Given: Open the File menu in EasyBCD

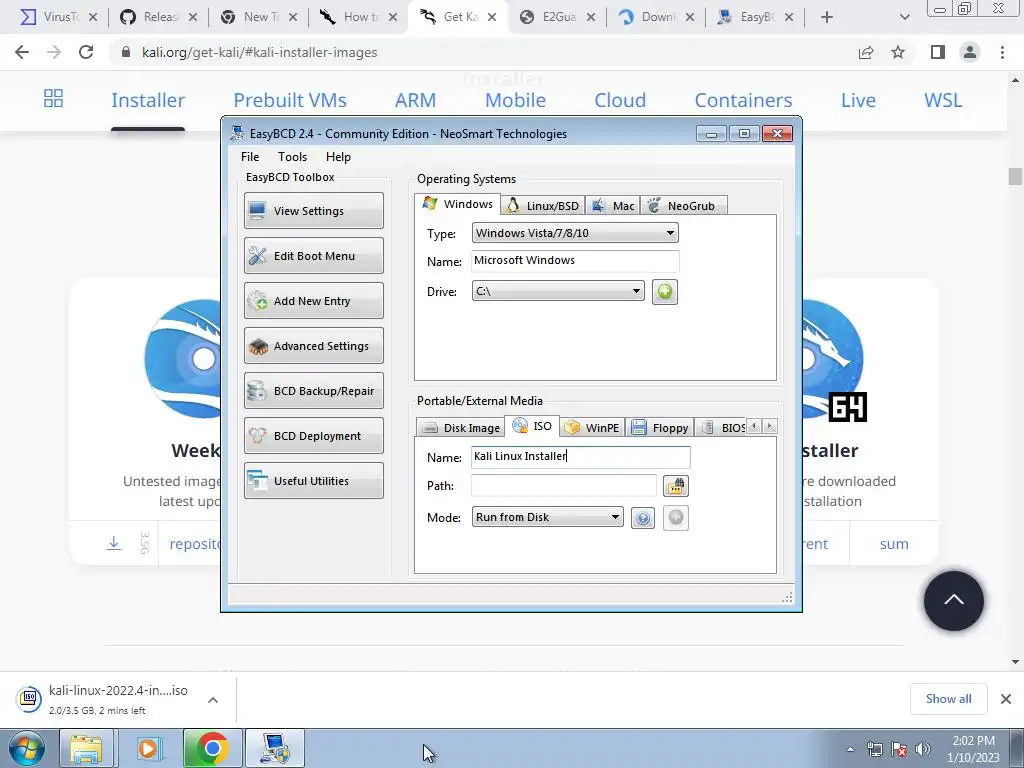Looking at the screenshot, I should tap(249, 157).
